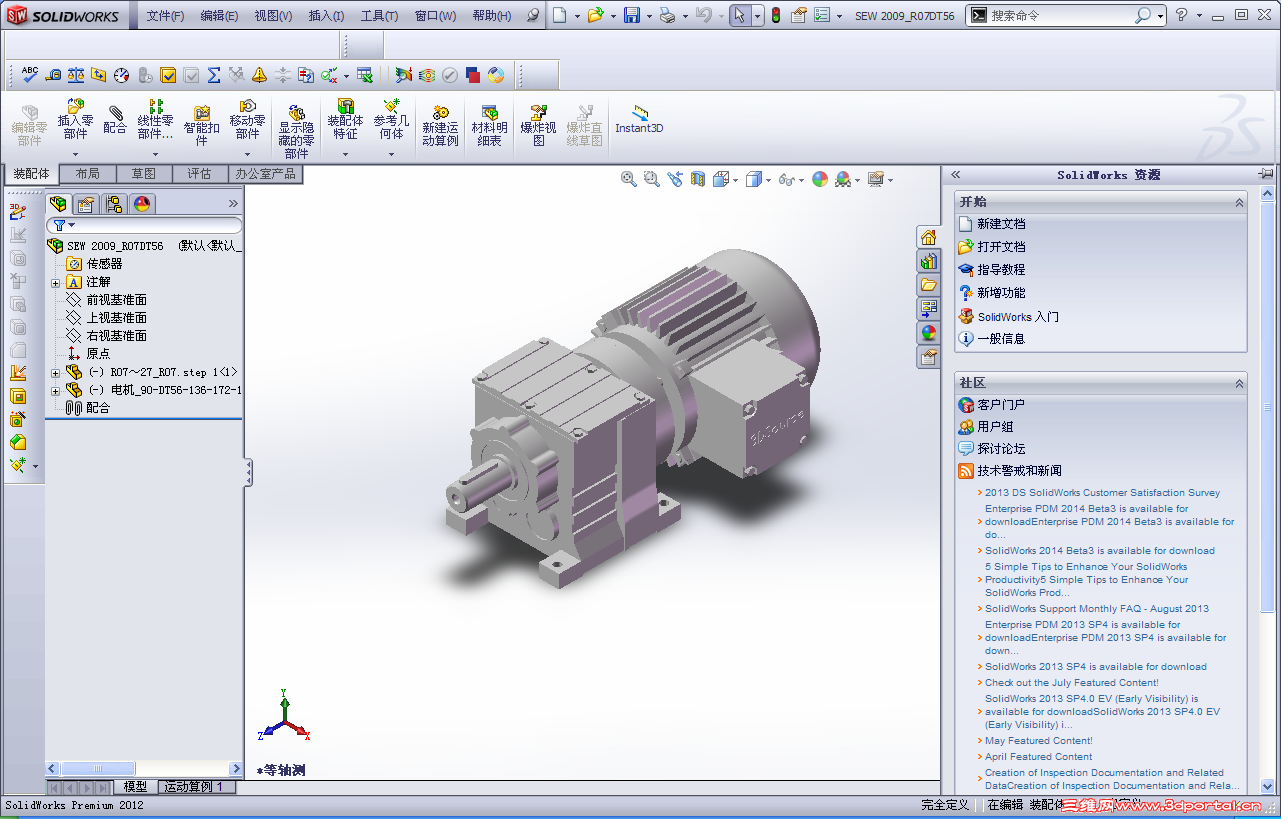
Task: Open the 工具(T) menu
Action: 379,16
